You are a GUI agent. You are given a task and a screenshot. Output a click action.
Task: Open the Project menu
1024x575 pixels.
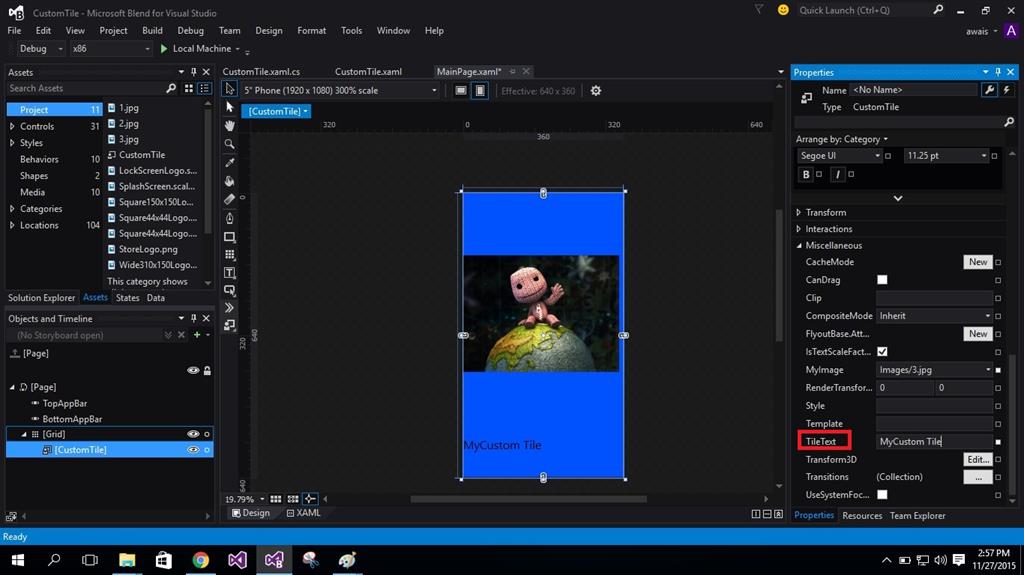pyautogui.click(x=113, y=31)
